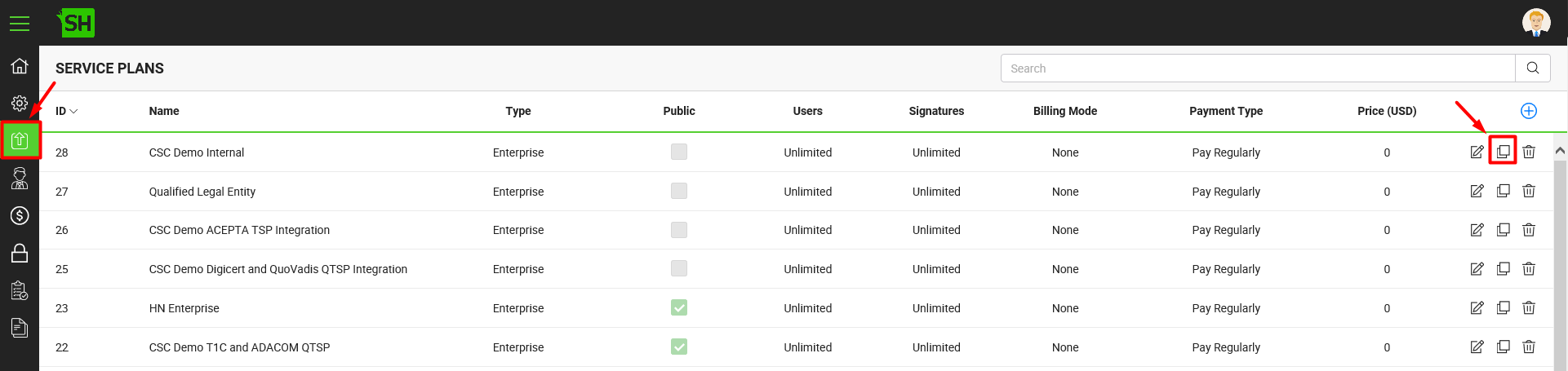Edit Qualified Legal Entity plan
Viewport: 1568px width, 371px height.
(1477, 191)
